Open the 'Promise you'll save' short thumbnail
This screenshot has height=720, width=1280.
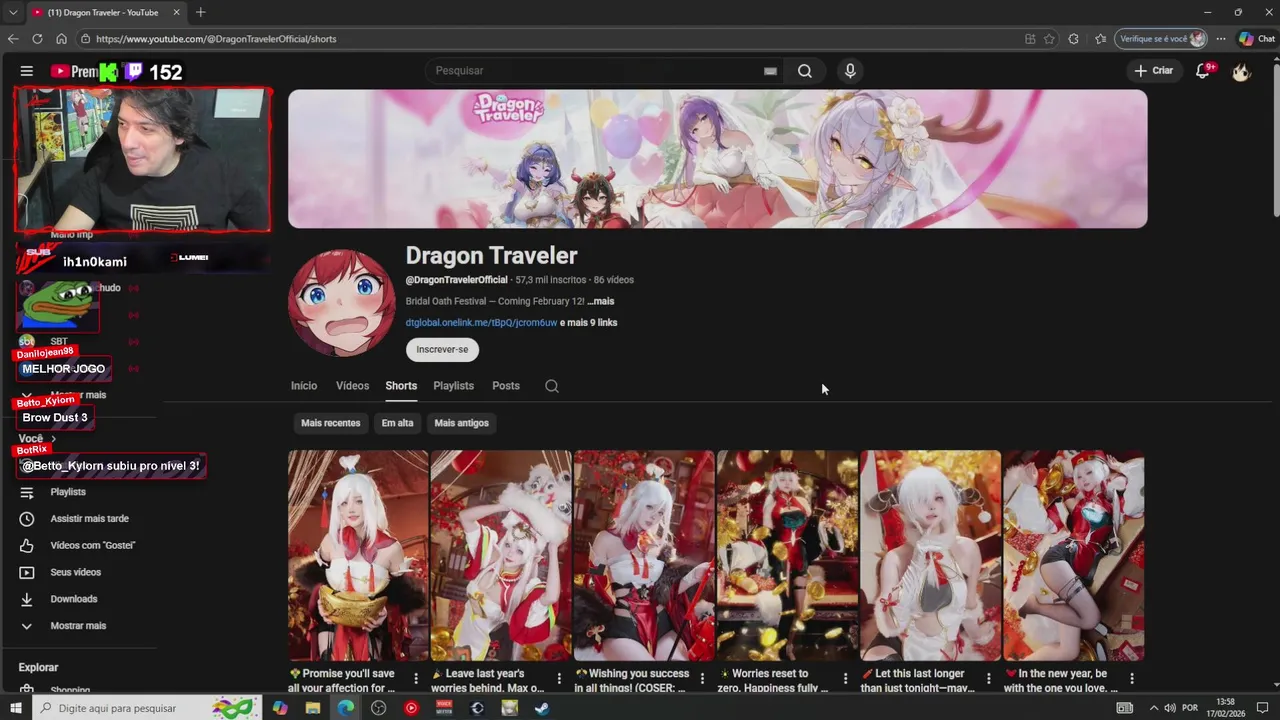(358, 555)
